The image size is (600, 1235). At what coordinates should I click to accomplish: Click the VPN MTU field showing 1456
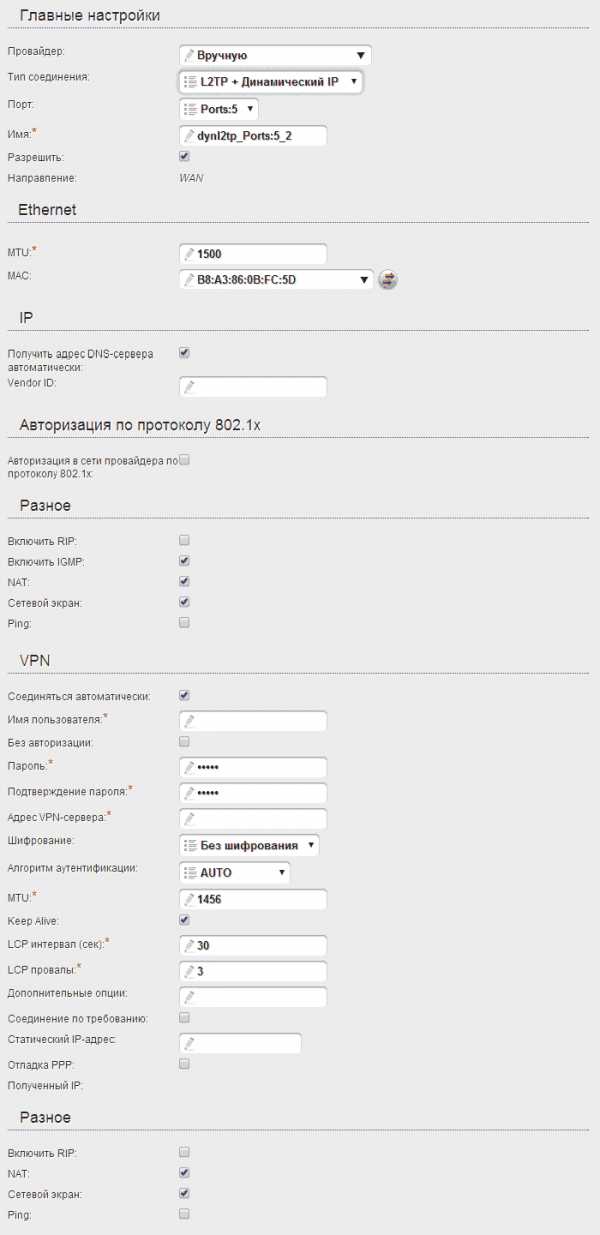click(253, 899)
